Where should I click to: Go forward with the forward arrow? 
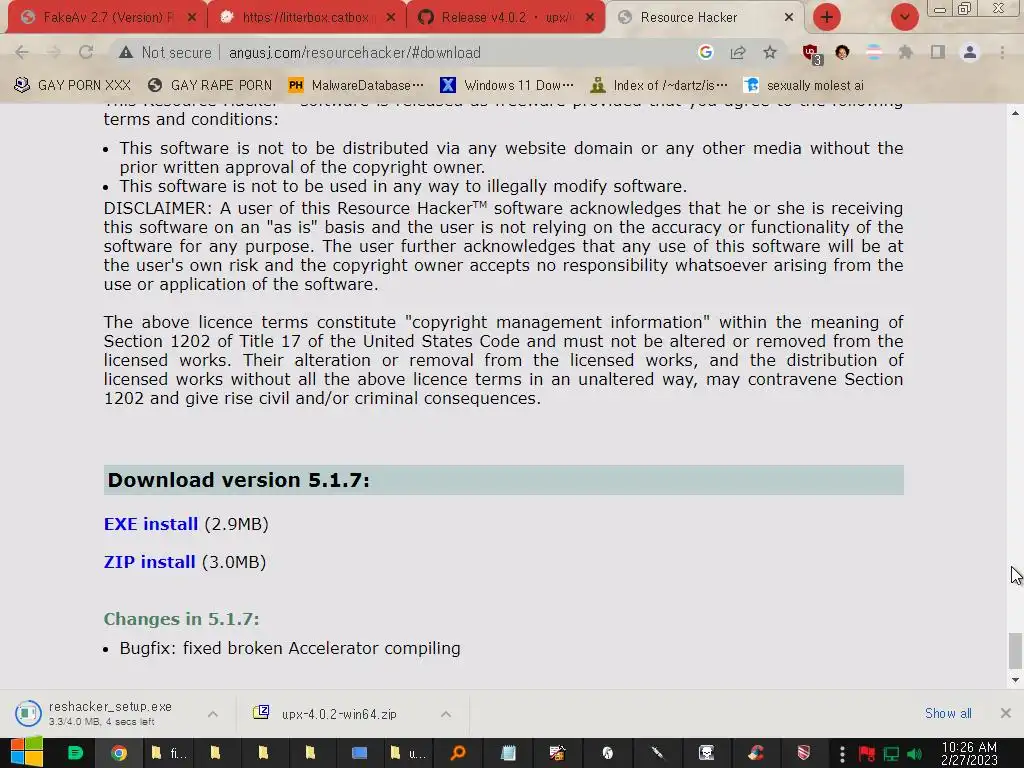tap(54, 52)
